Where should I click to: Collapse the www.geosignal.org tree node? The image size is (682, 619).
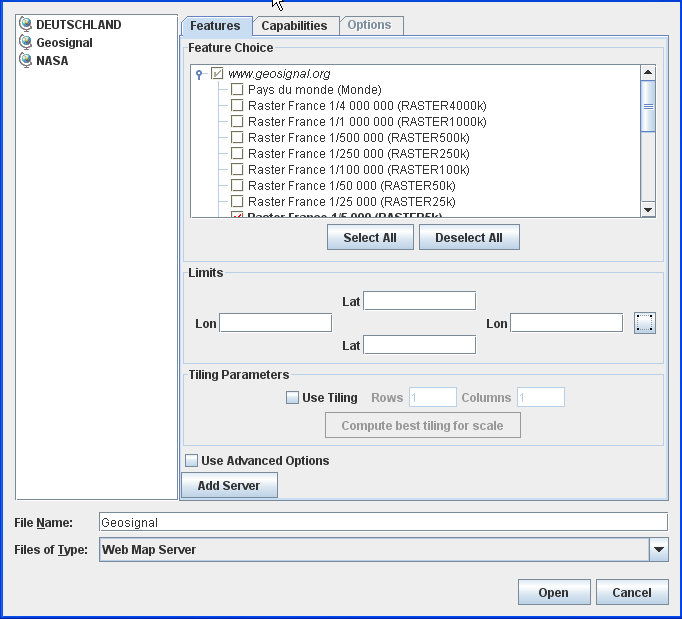[201, 74]
